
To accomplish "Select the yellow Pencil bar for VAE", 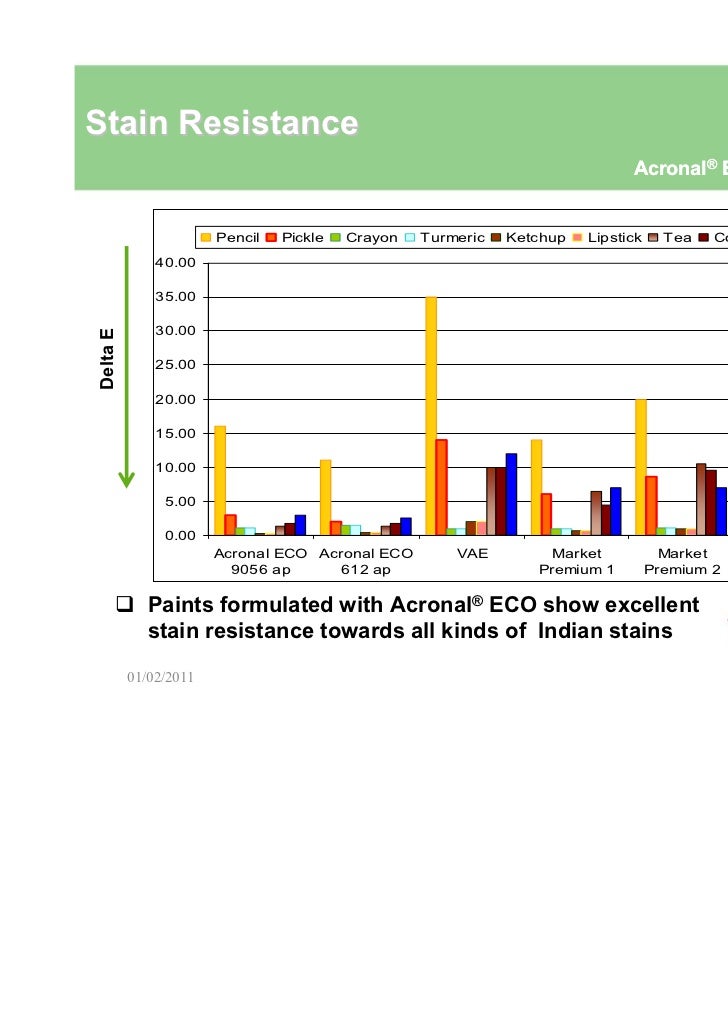I will [x=431, y=416].
